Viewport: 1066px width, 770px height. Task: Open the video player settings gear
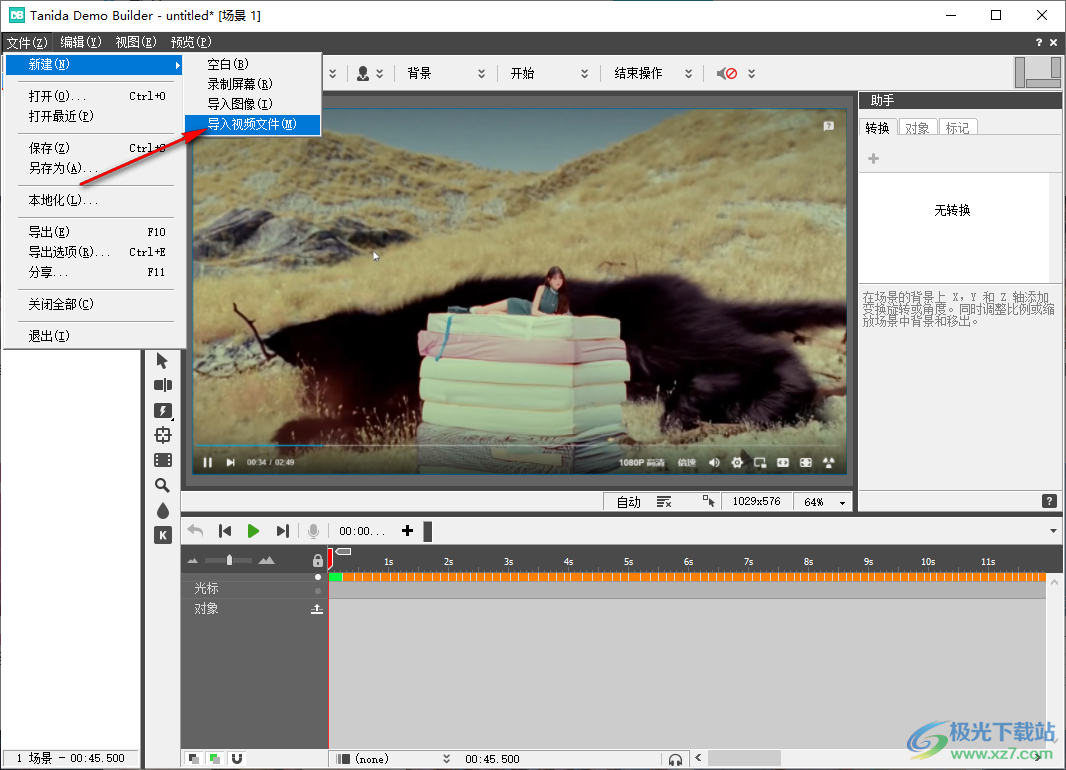coord(737,462)
